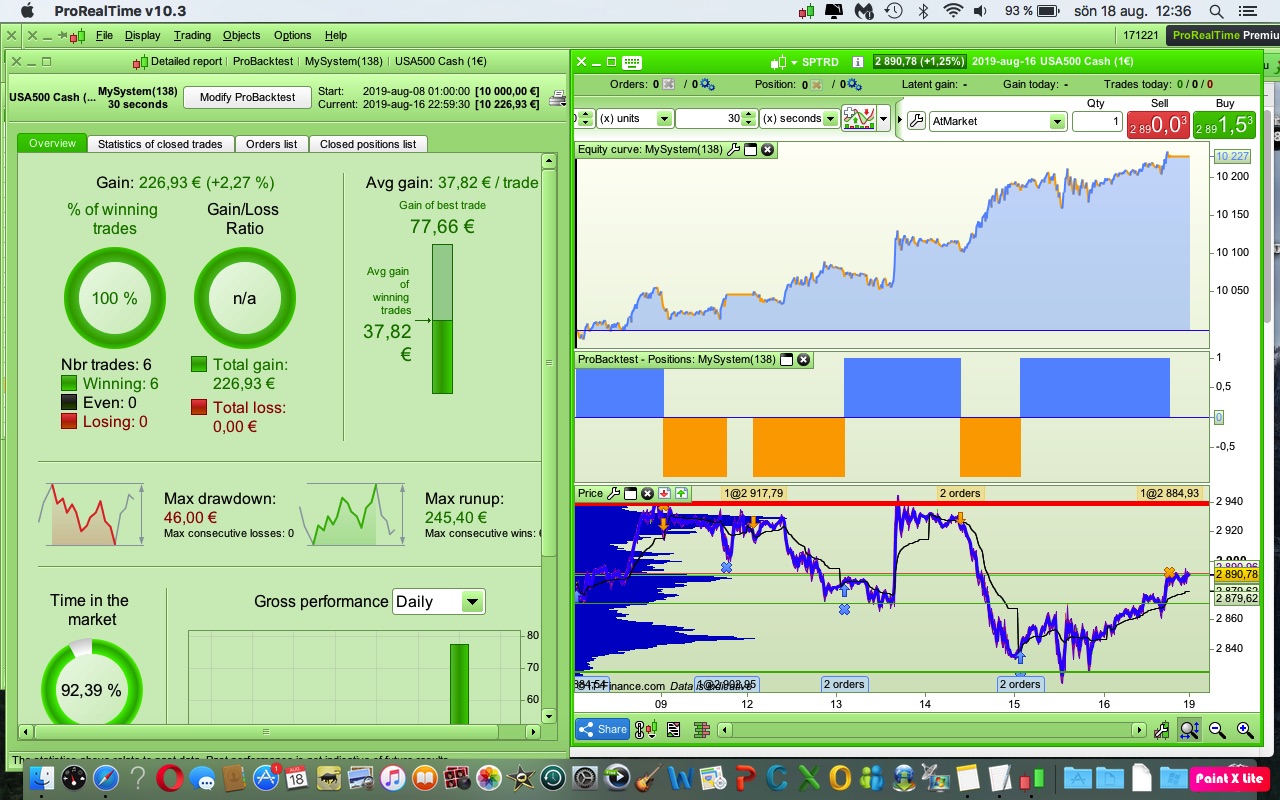The height and width of the screenshot is (800, 1280).
Task: Launch Opera from the Dock
Action: pos(170,777)
